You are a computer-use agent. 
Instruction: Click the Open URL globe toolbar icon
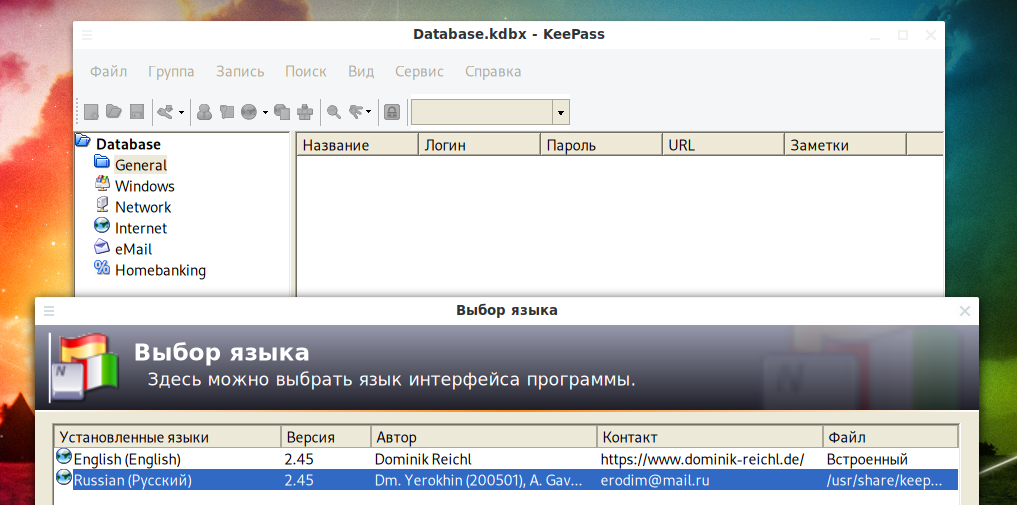coord(249,112)
